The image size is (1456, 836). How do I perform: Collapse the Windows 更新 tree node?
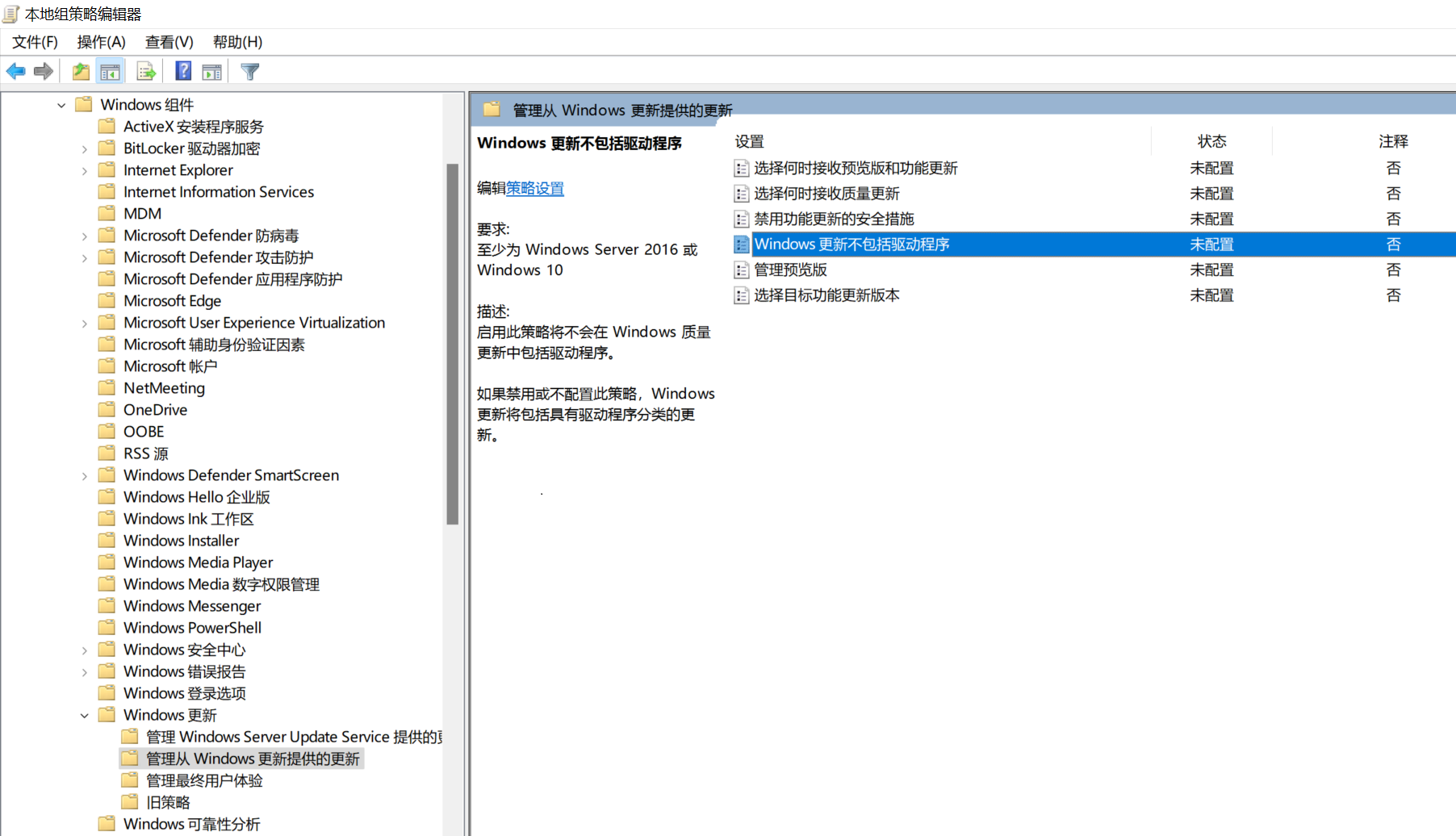(x=85, y=716)
